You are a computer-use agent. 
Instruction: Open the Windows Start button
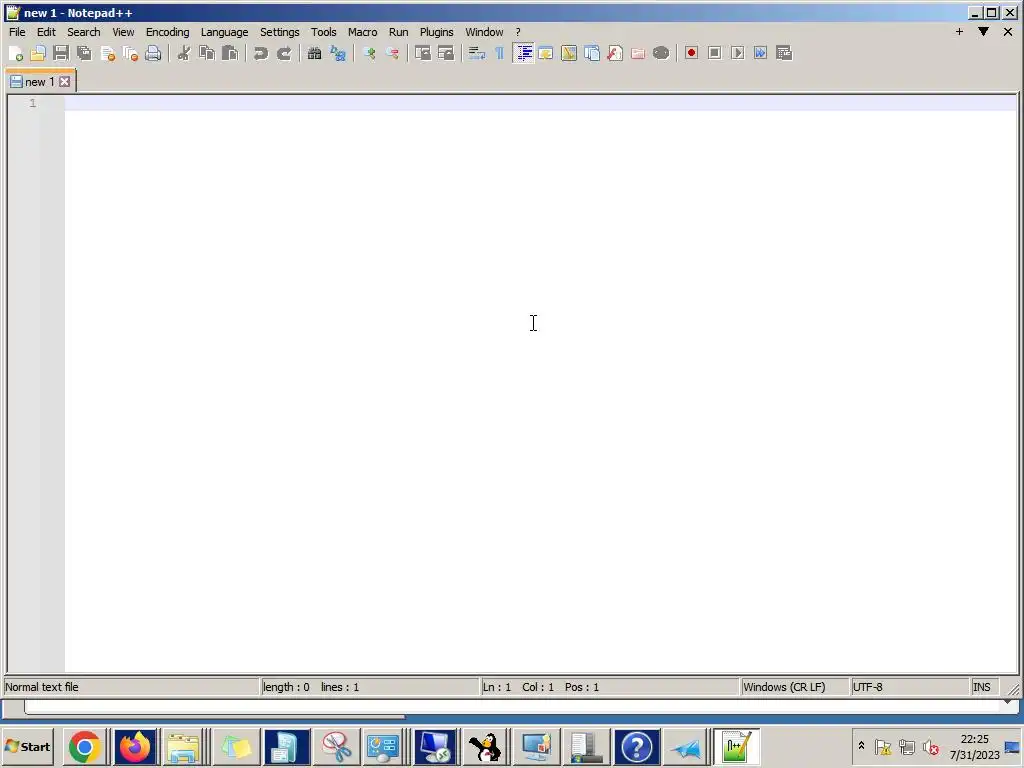(27, 746)
